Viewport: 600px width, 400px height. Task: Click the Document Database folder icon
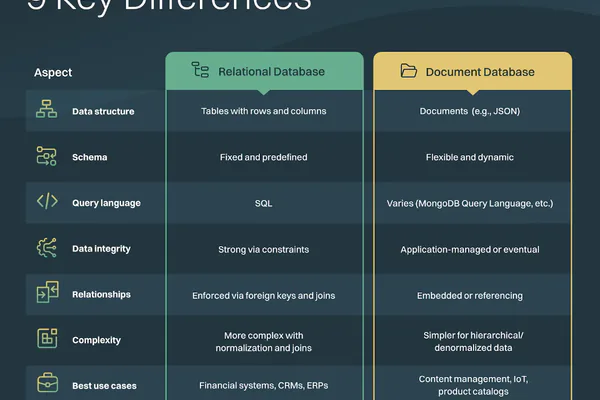[x=408, y=71]
